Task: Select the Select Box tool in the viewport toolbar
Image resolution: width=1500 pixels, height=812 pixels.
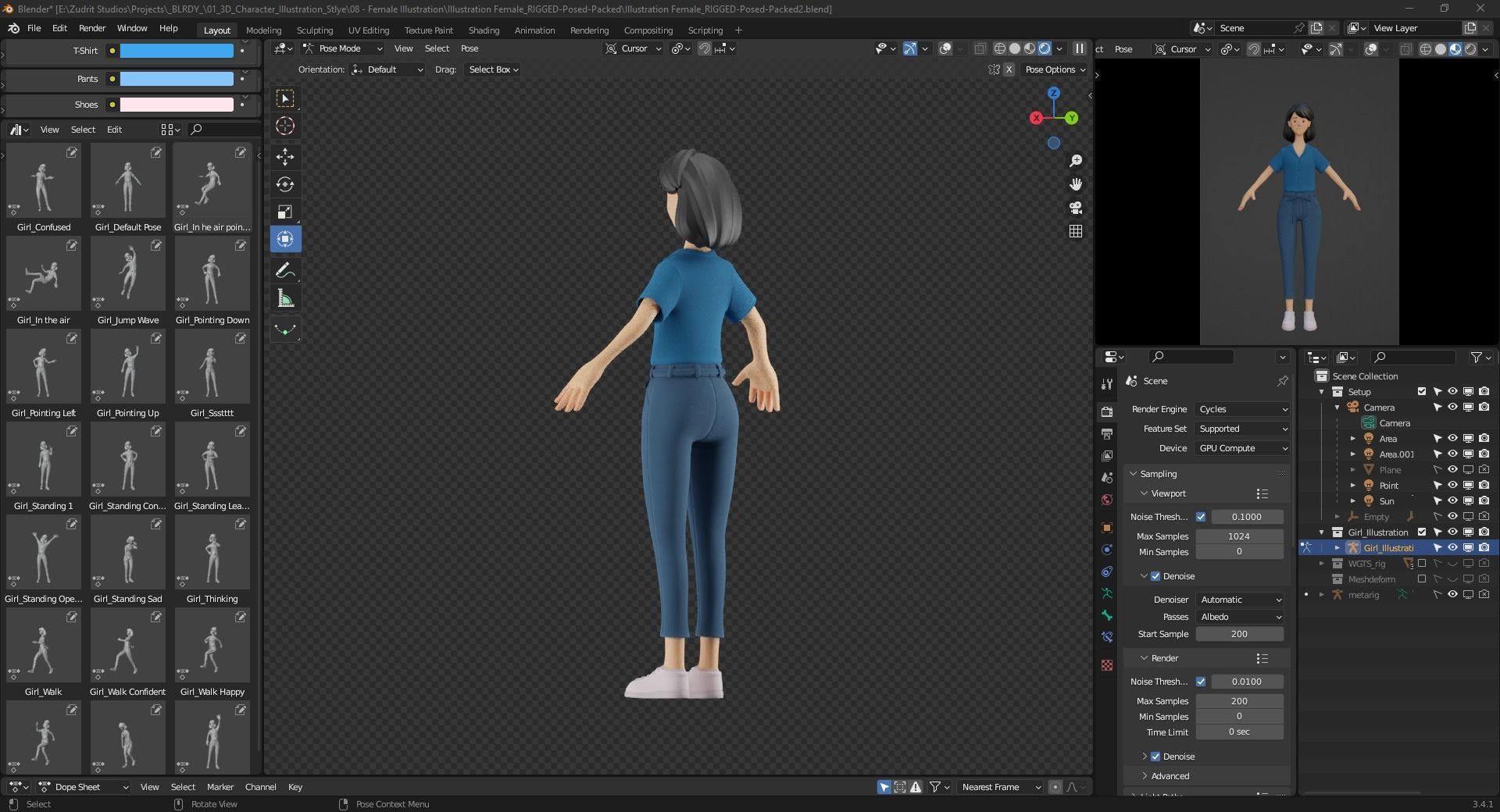Action: pos(285,98)
